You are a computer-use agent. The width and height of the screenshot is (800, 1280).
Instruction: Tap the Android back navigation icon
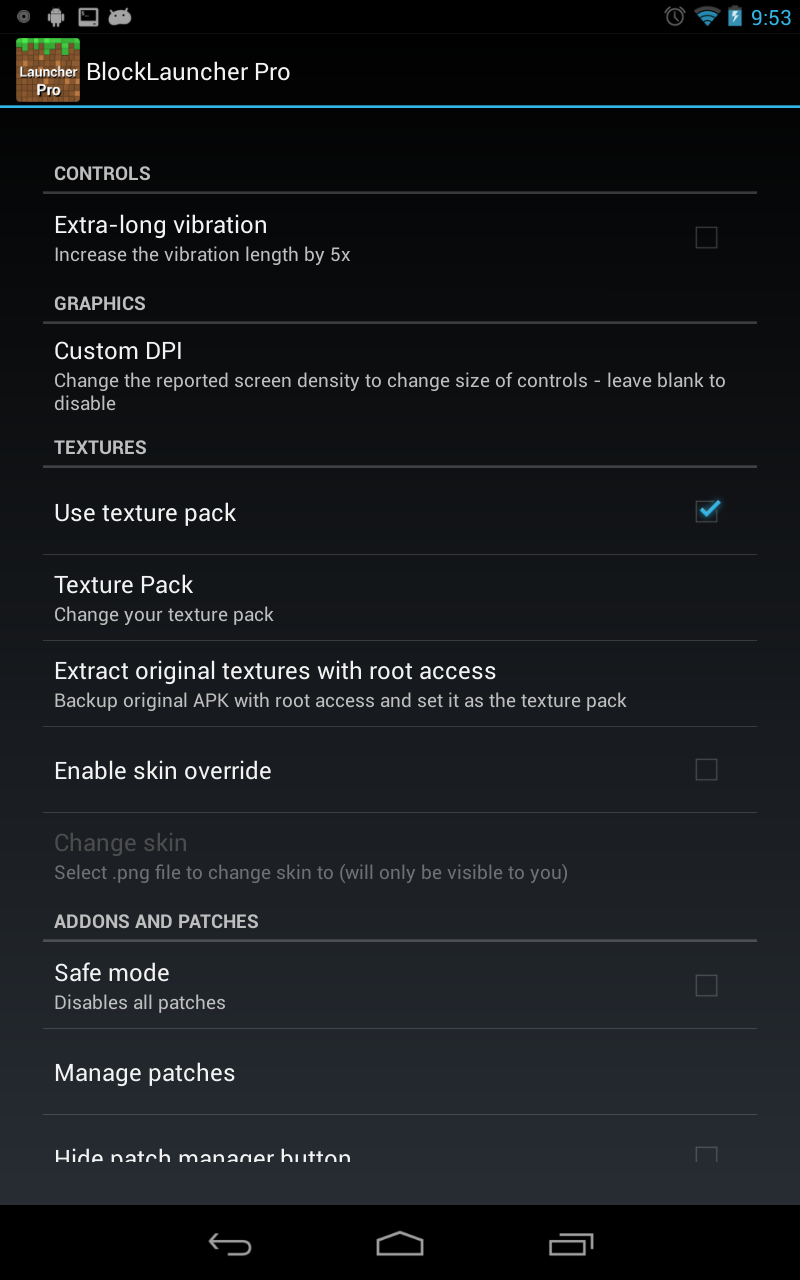coord(229,1243)
